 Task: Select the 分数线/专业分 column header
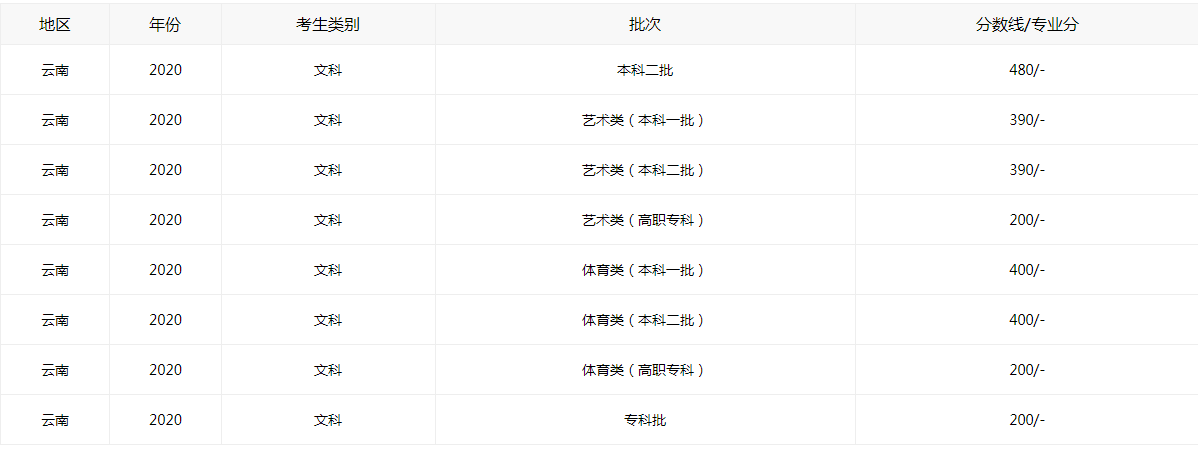click(x=1027, y=25)
